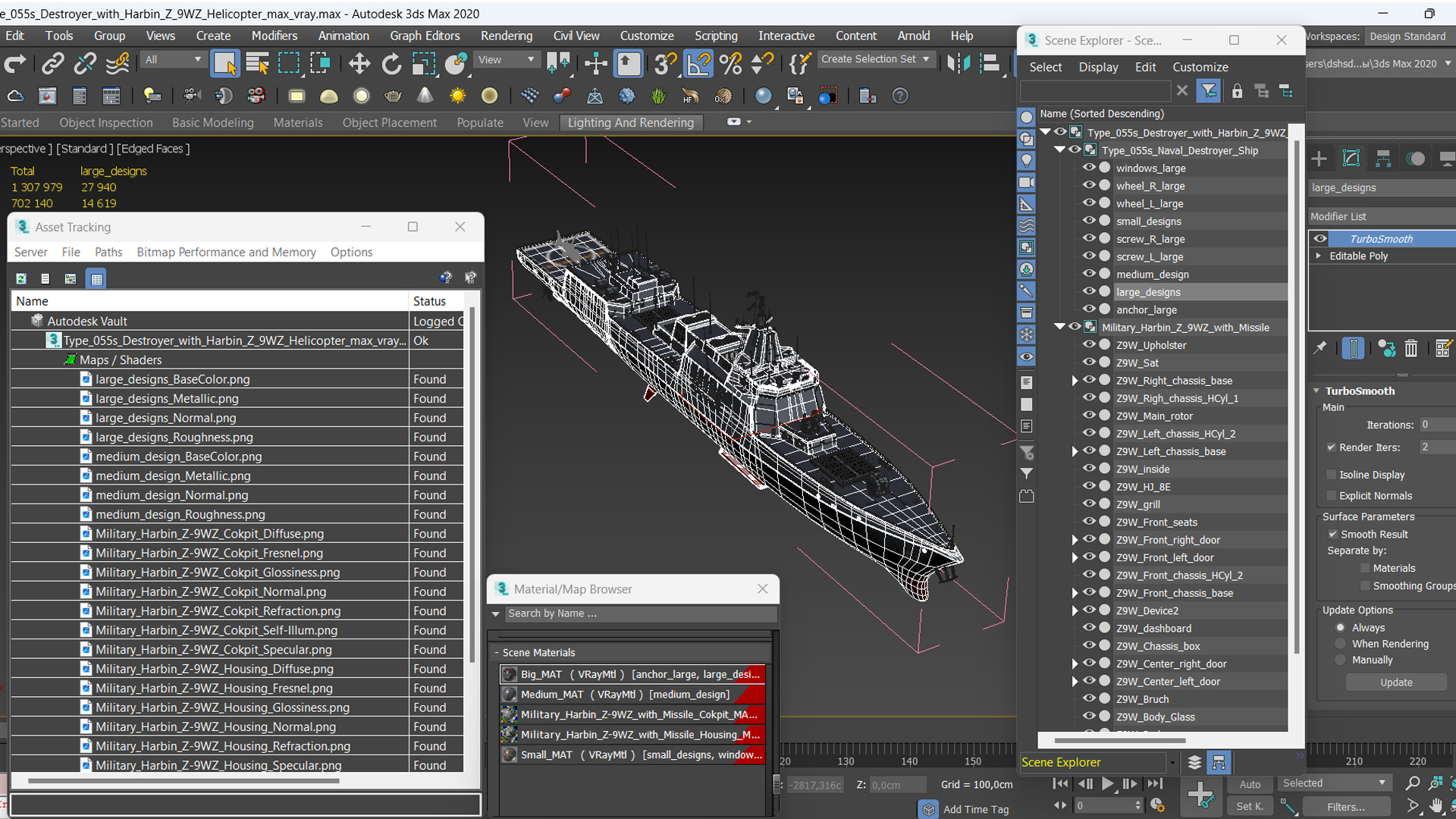1456x819 pixels.
Task: Click the Play Animation button
Action: 1107,783
